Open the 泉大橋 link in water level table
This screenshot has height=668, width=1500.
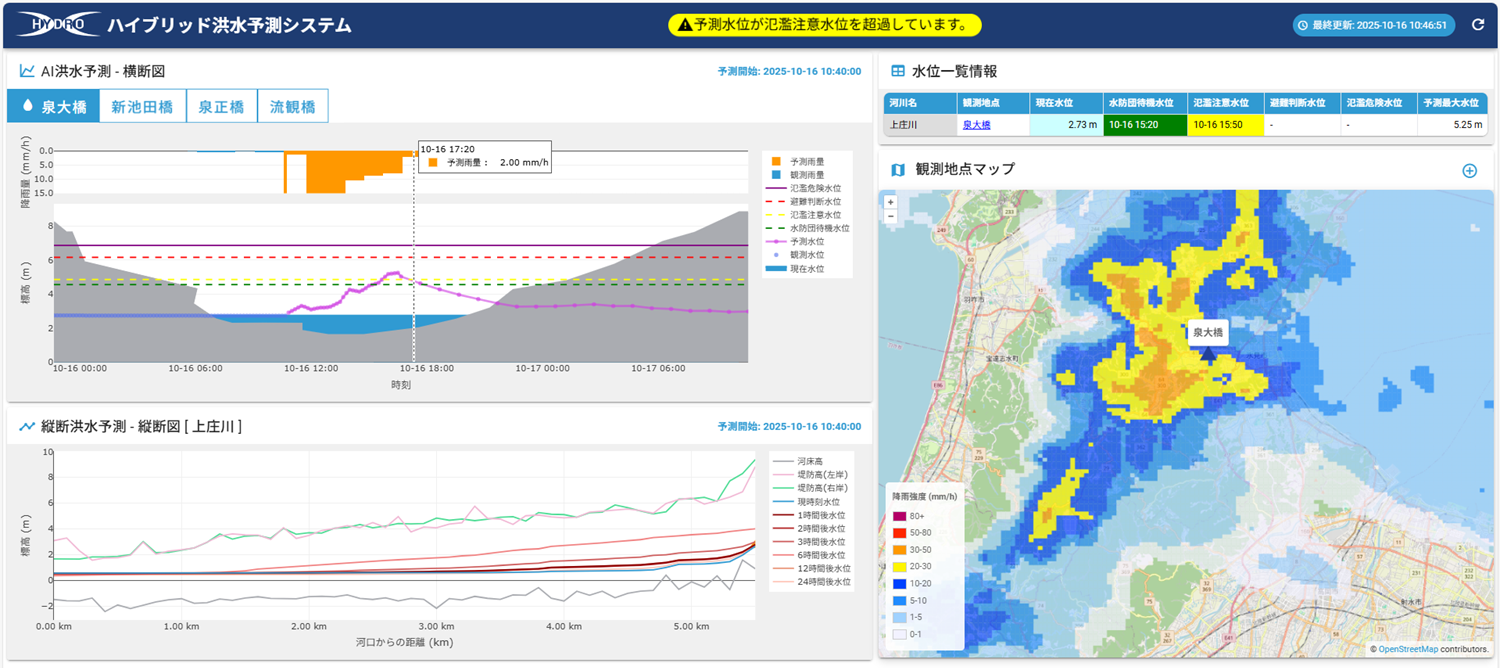click(976, 125)
